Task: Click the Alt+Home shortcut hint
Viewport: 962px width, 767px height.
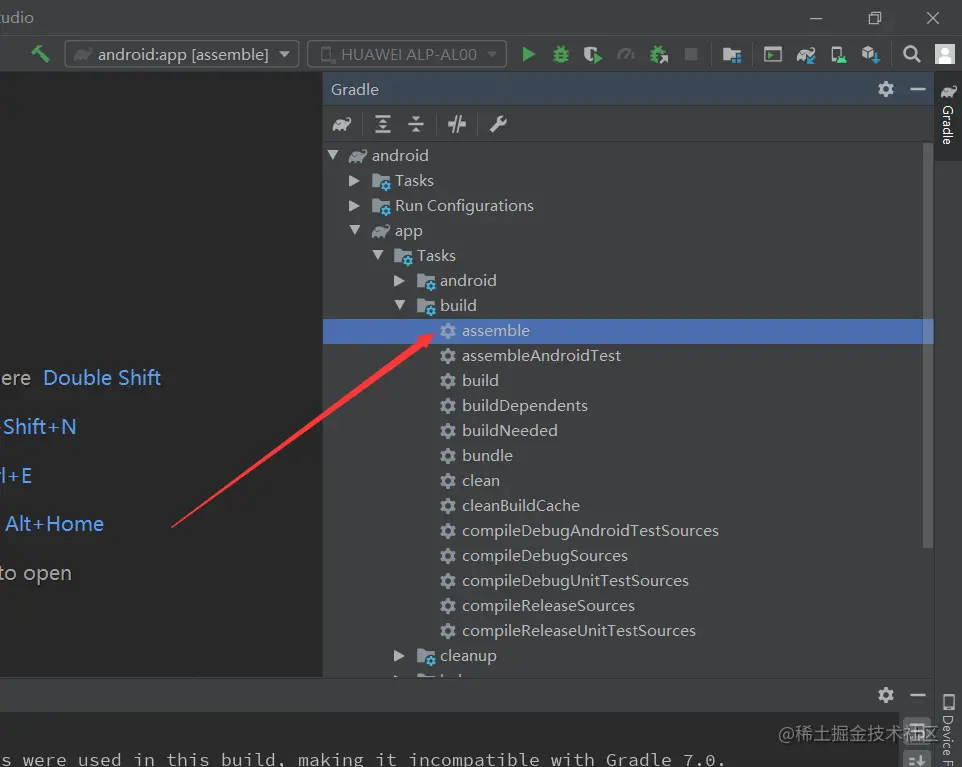Action: click(x=55, y=524)
